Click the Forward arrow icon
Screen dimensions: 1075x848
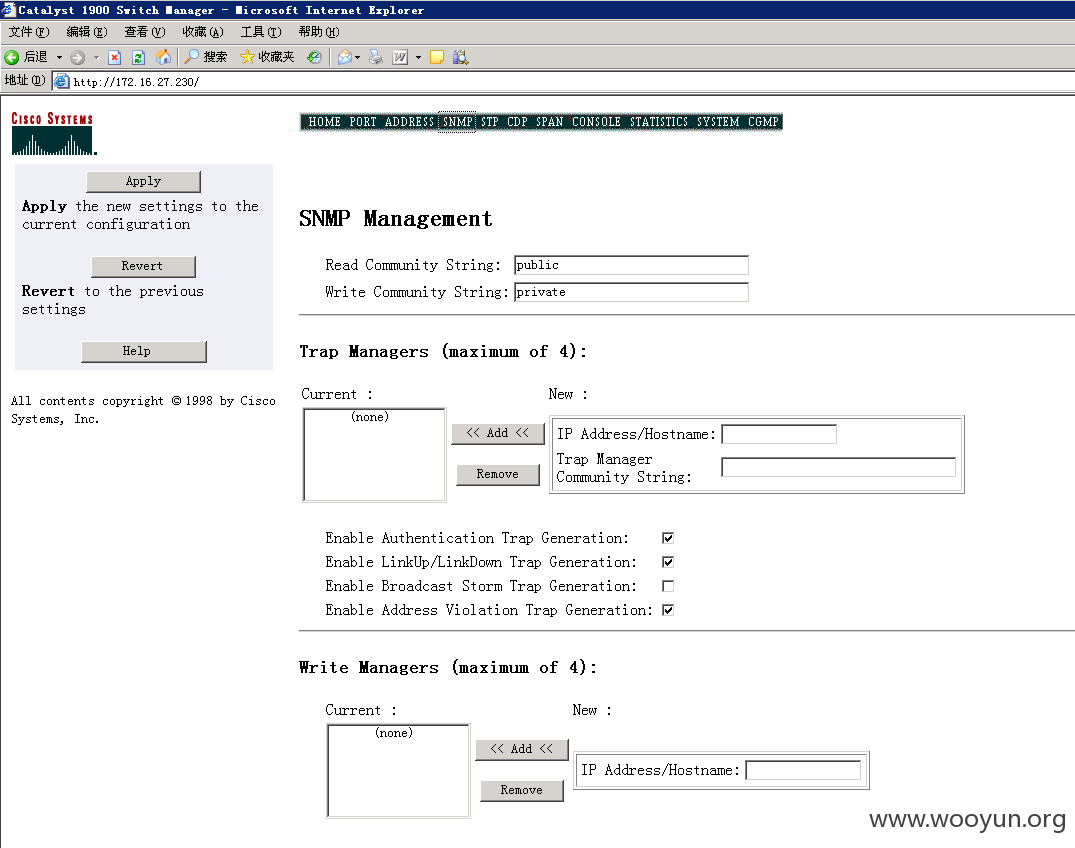(x=77, y=58)
